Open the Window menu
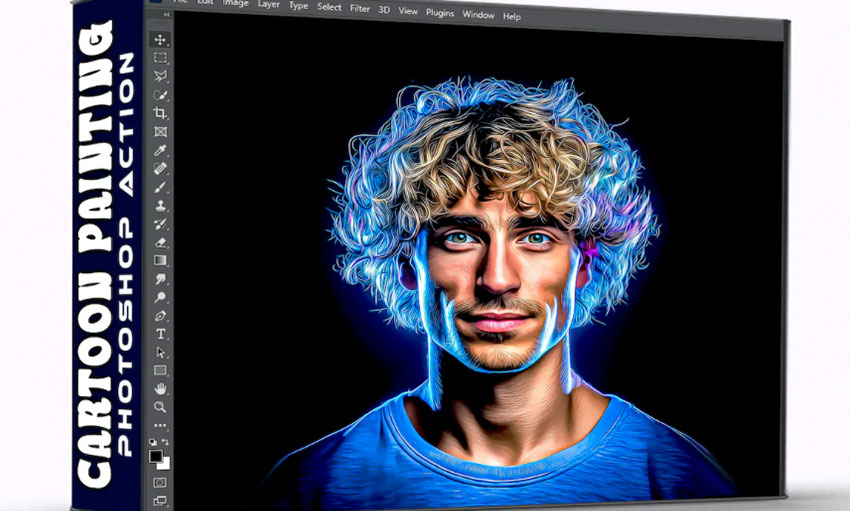Screen dimensions: 850x511 (478, 15)
